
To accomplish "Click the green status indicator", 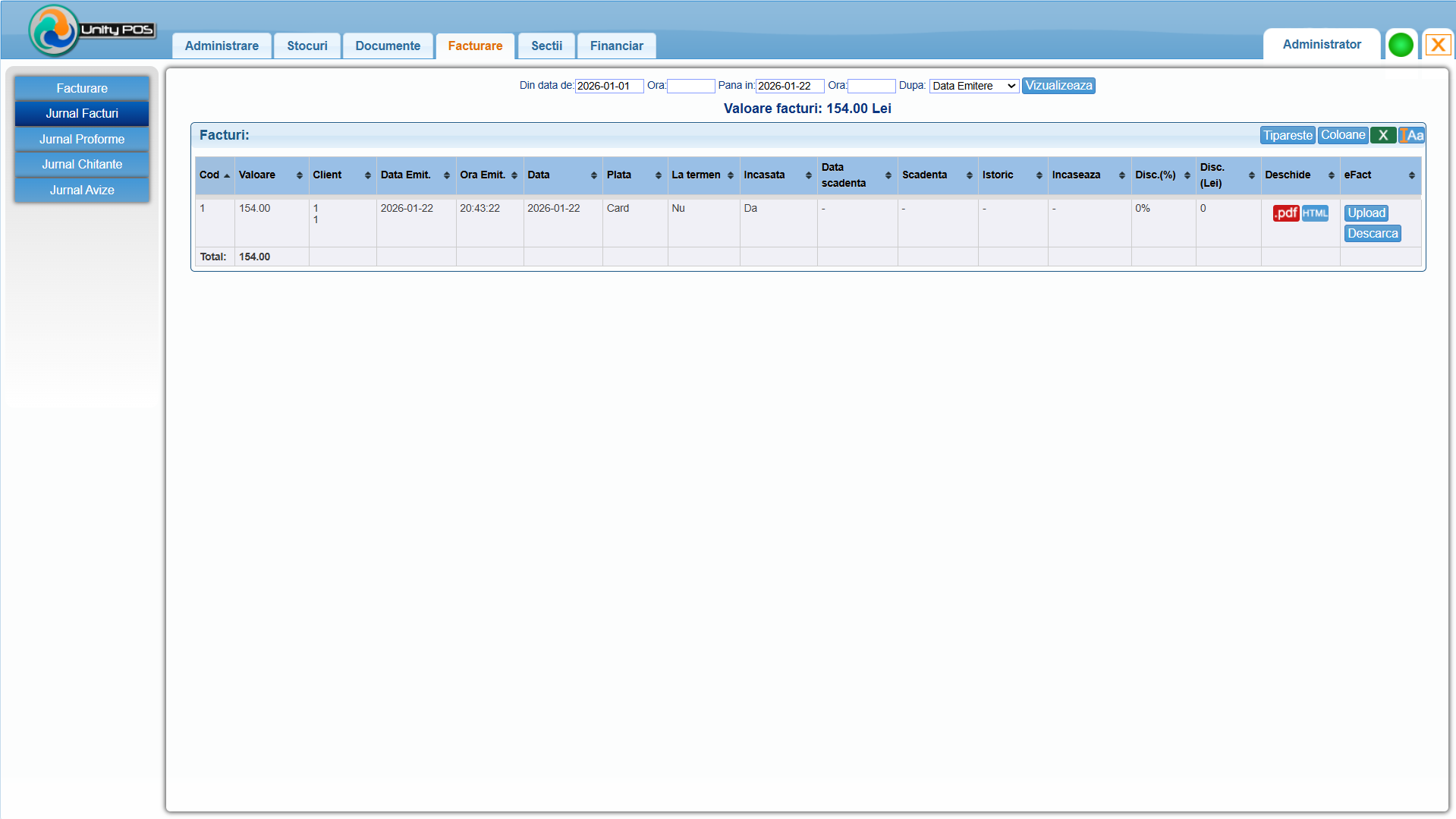I will click(x=1401, y=45).
